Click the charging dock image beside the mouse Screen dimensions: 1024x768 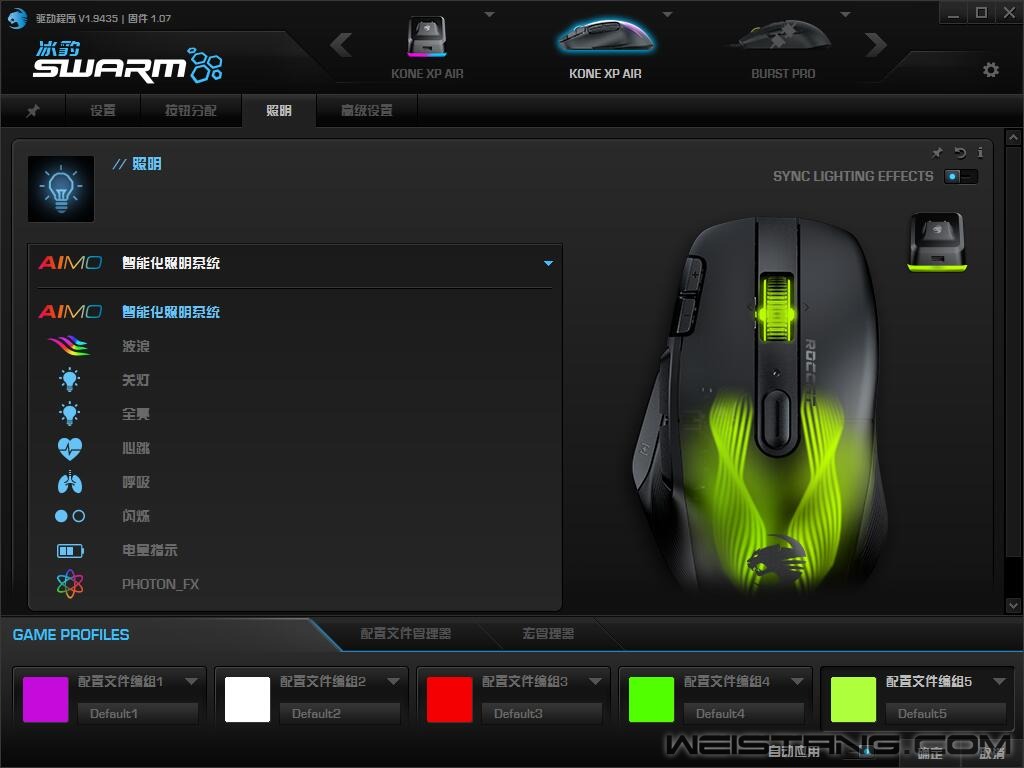click(x=937, y=242)
